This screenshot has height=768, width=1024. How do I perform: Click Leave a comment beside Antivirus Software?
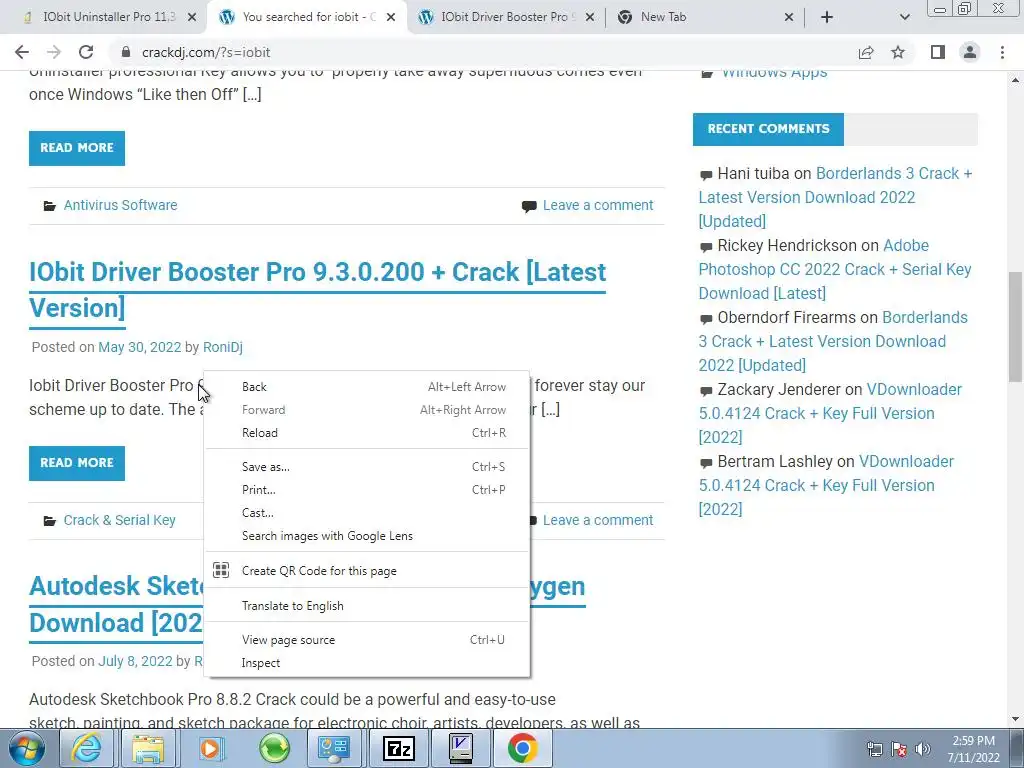pyautogui.click(x=598, y=205)
